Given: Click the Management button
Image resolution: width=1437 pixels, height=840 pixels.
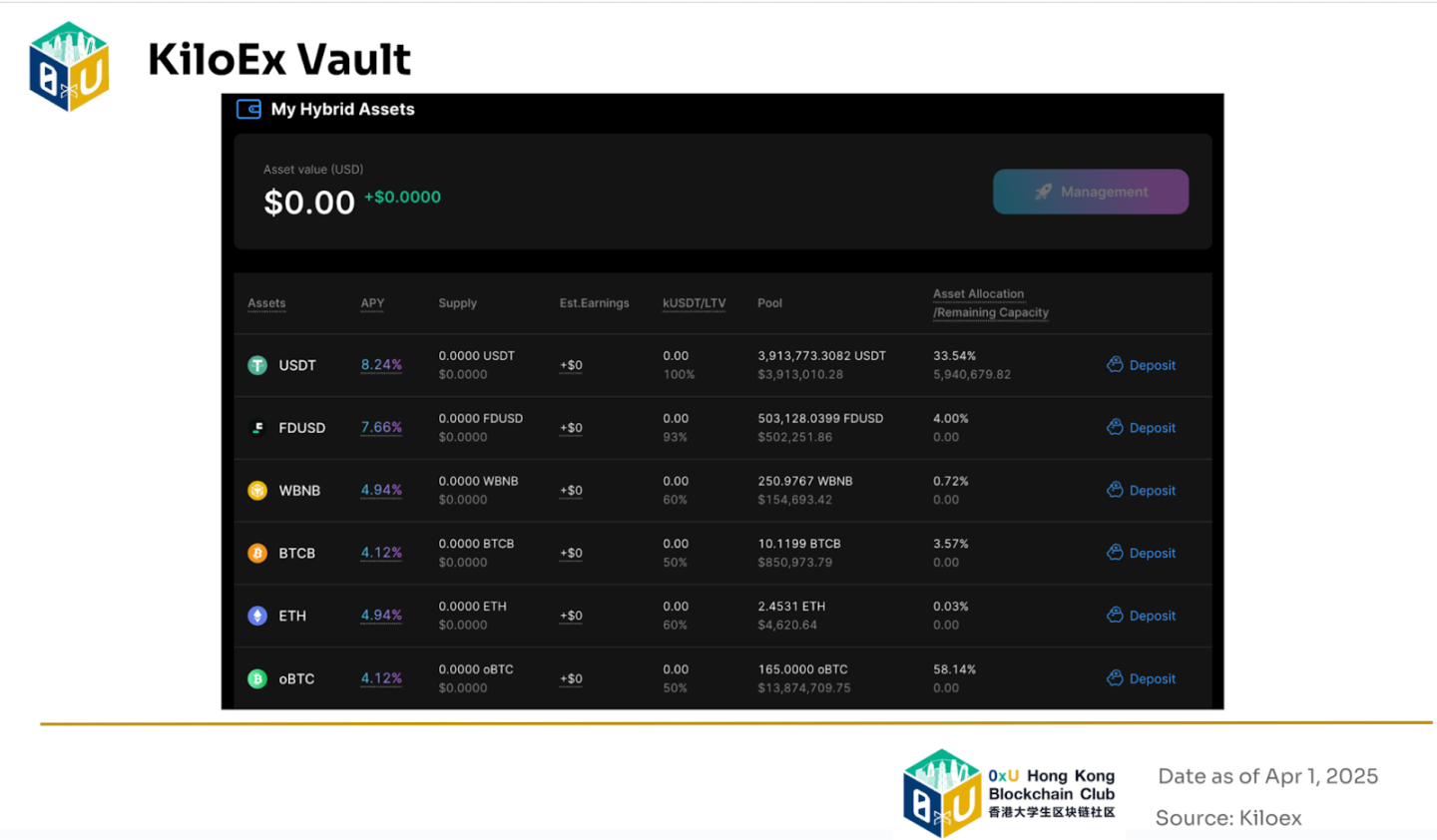Looking at the screenshot, I should pos(1091,192).
